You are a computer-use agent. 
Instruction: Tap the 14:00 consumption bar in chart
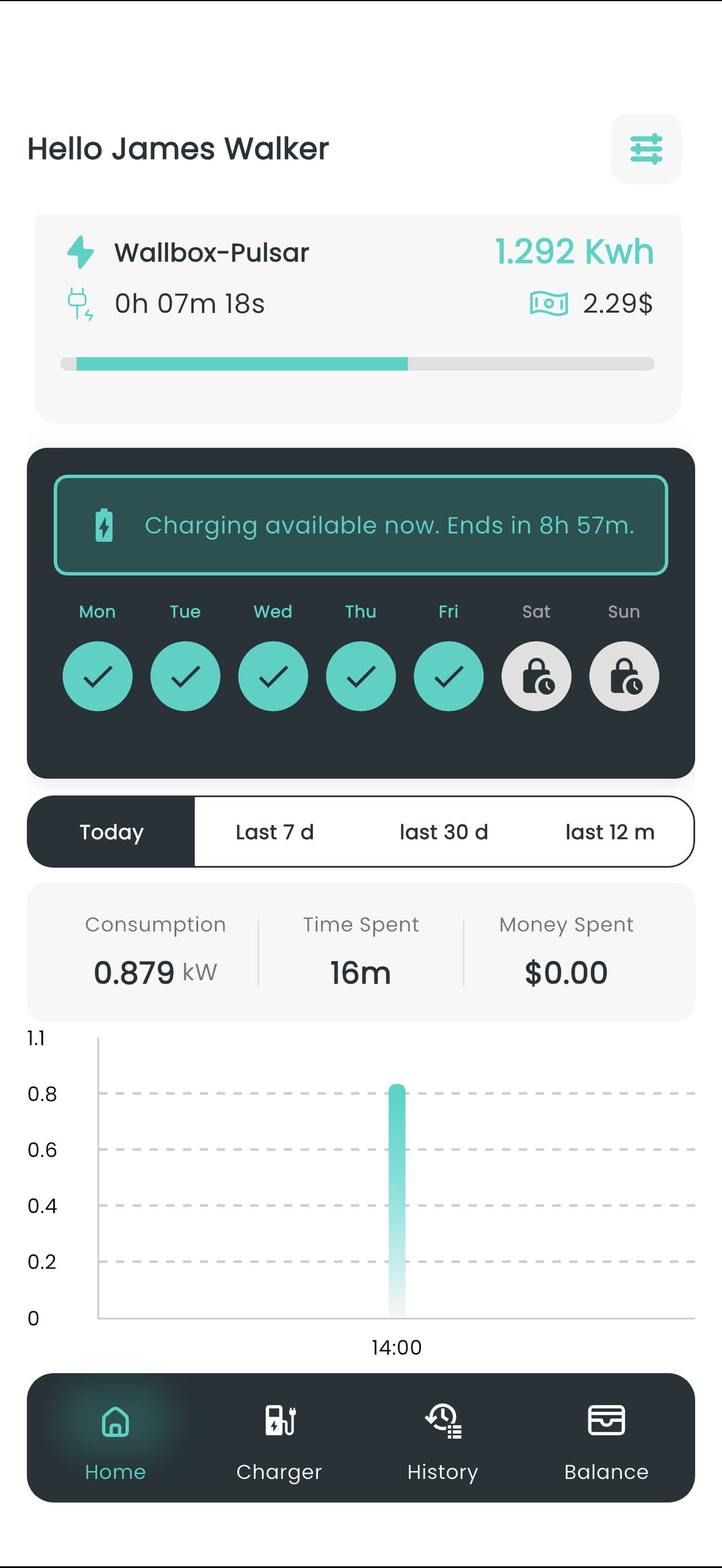coord(397,1201)
